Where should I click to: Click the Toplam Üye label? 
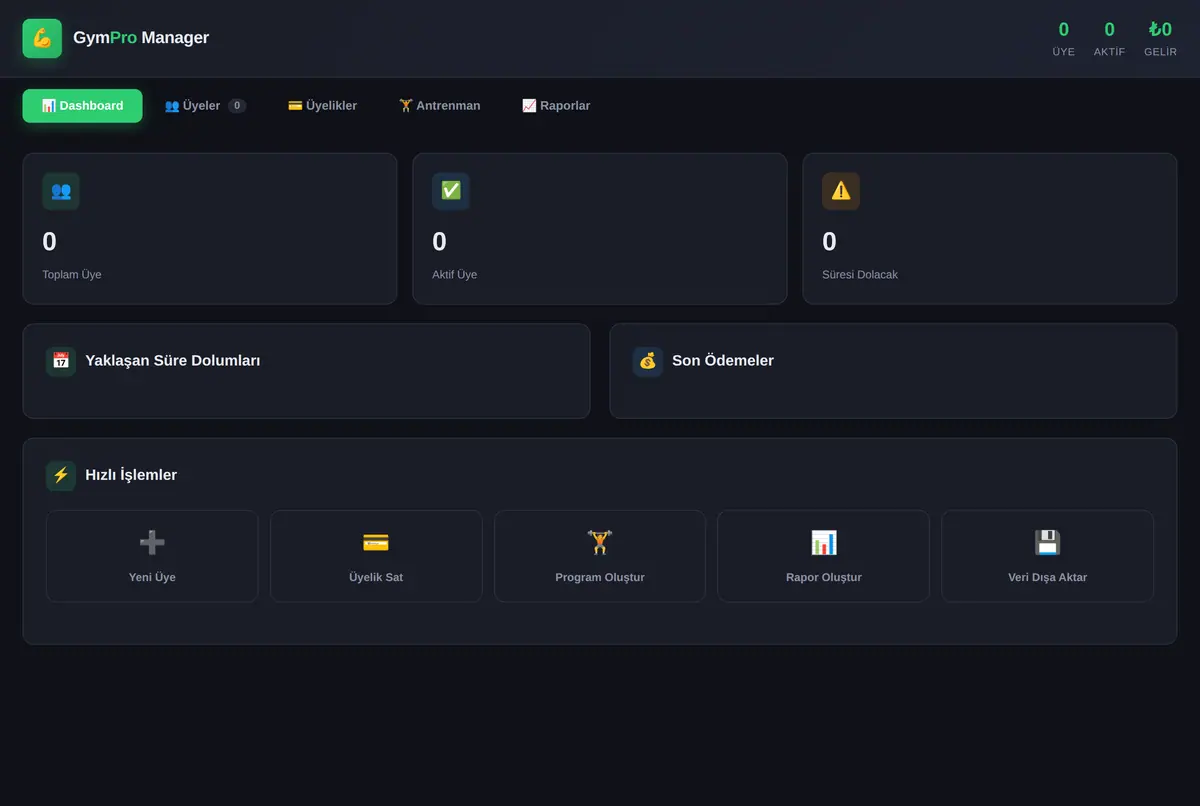coord(72,274)
